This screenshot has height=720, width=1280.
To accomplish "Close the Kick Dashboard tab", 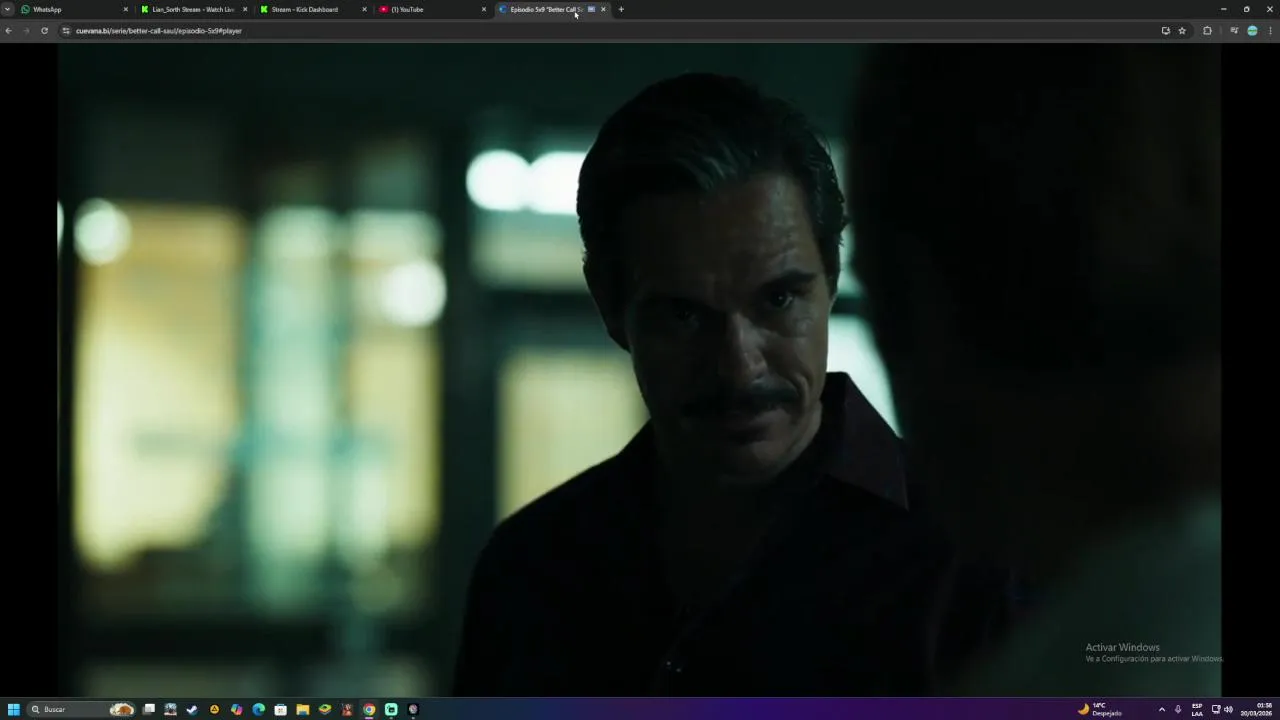I will (x=364, y=9).
